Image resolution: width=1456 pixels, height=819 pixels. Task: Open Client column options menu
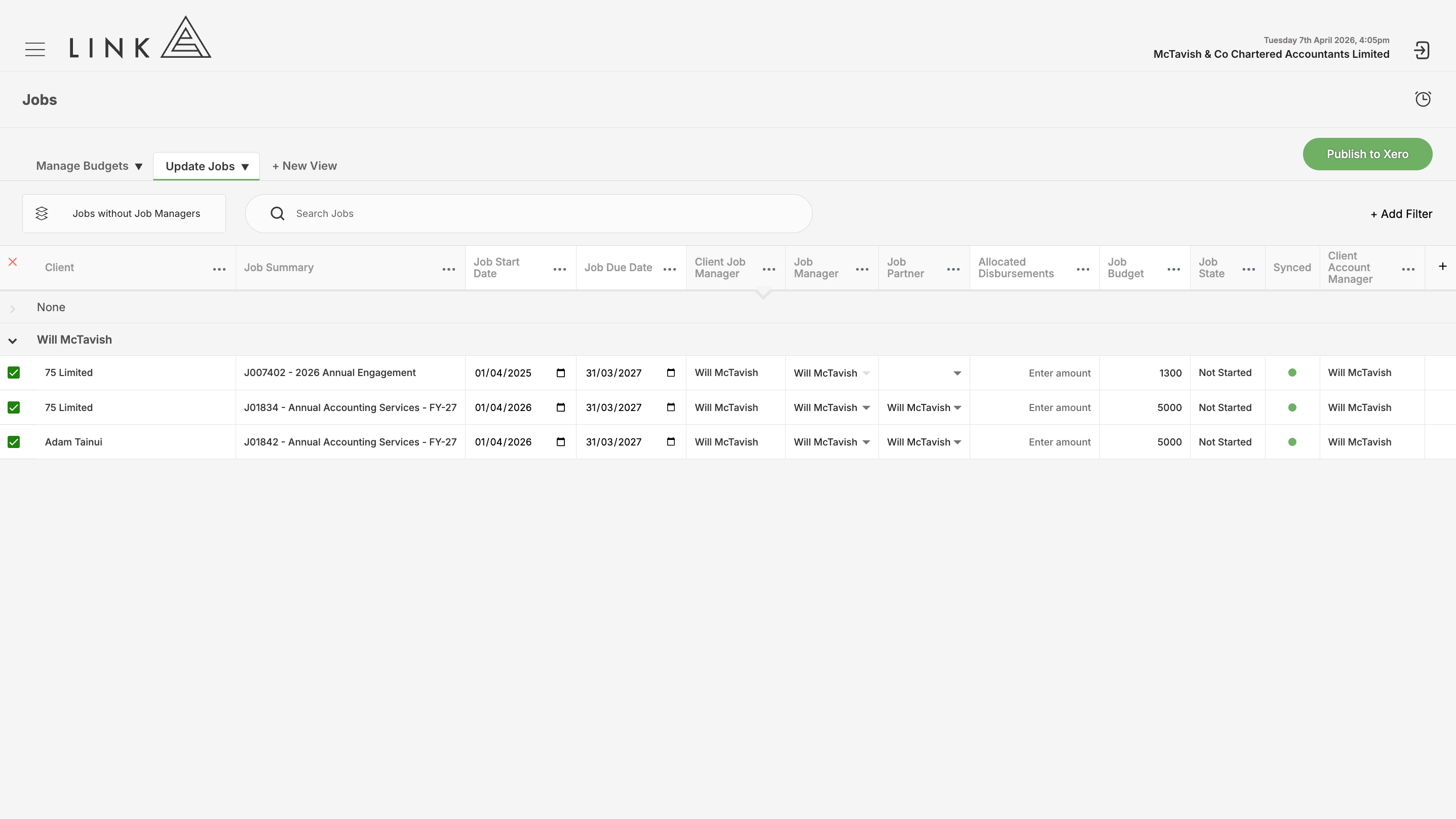click(219, 269)
